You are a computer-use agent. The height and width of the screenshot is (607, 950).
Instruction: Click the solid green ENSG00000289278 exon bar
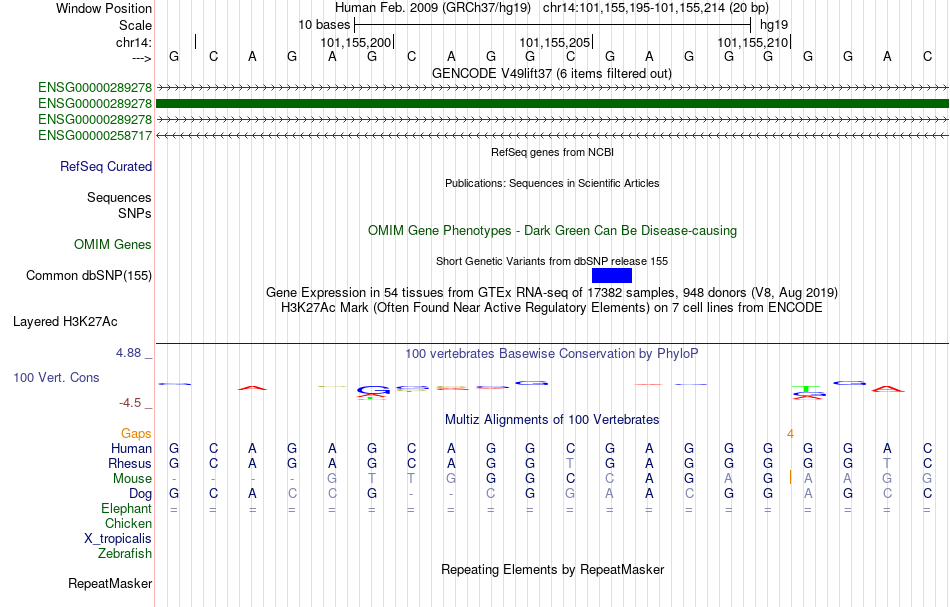[552, 104]
